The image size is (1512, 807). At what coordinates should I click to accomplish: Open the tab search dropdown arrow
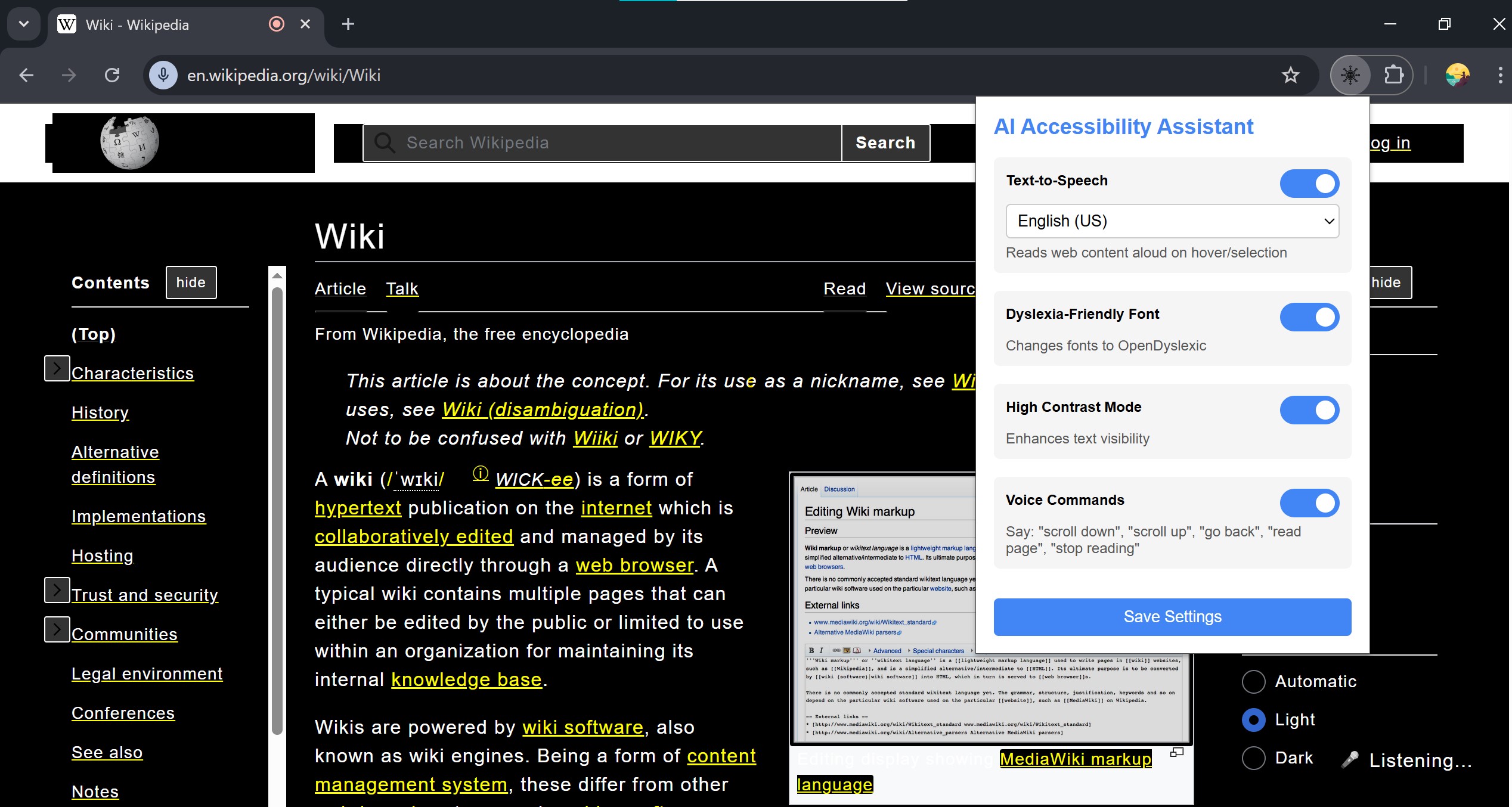coord(24,24)
